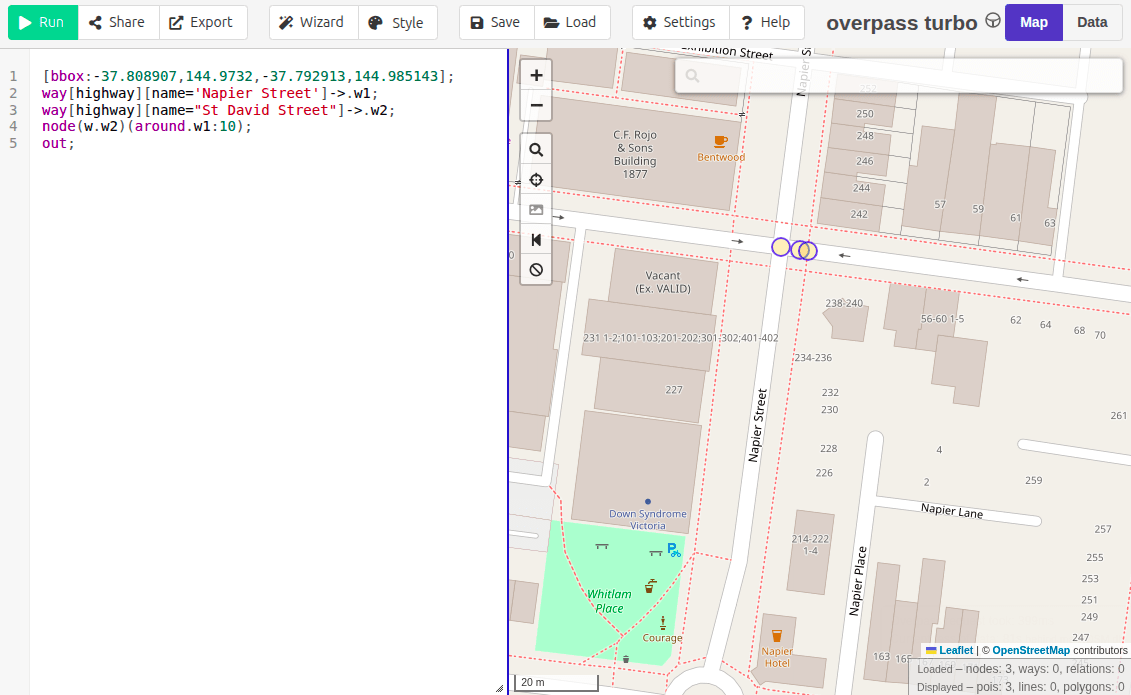Click the select bbox manually icon

pos(536,210)
